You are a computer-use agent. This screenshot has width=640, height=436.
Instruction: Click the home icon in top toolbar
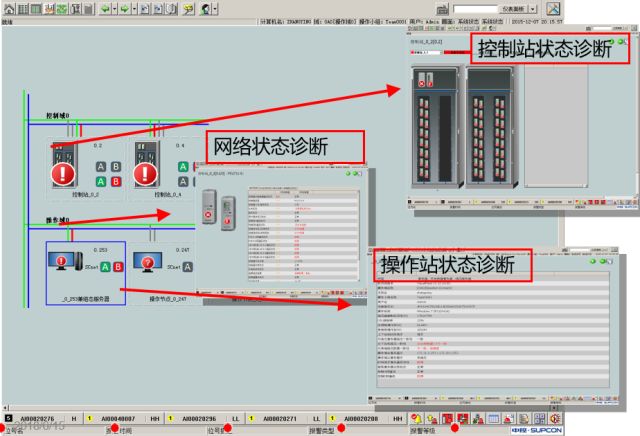(8, 8)
